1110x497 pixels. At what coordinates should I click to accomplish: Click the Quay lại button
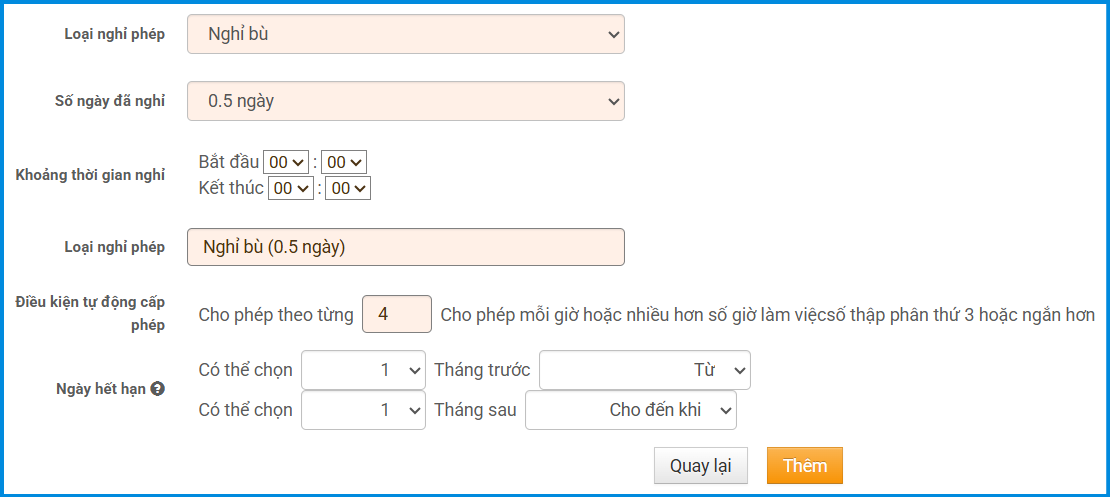point(700,466)
